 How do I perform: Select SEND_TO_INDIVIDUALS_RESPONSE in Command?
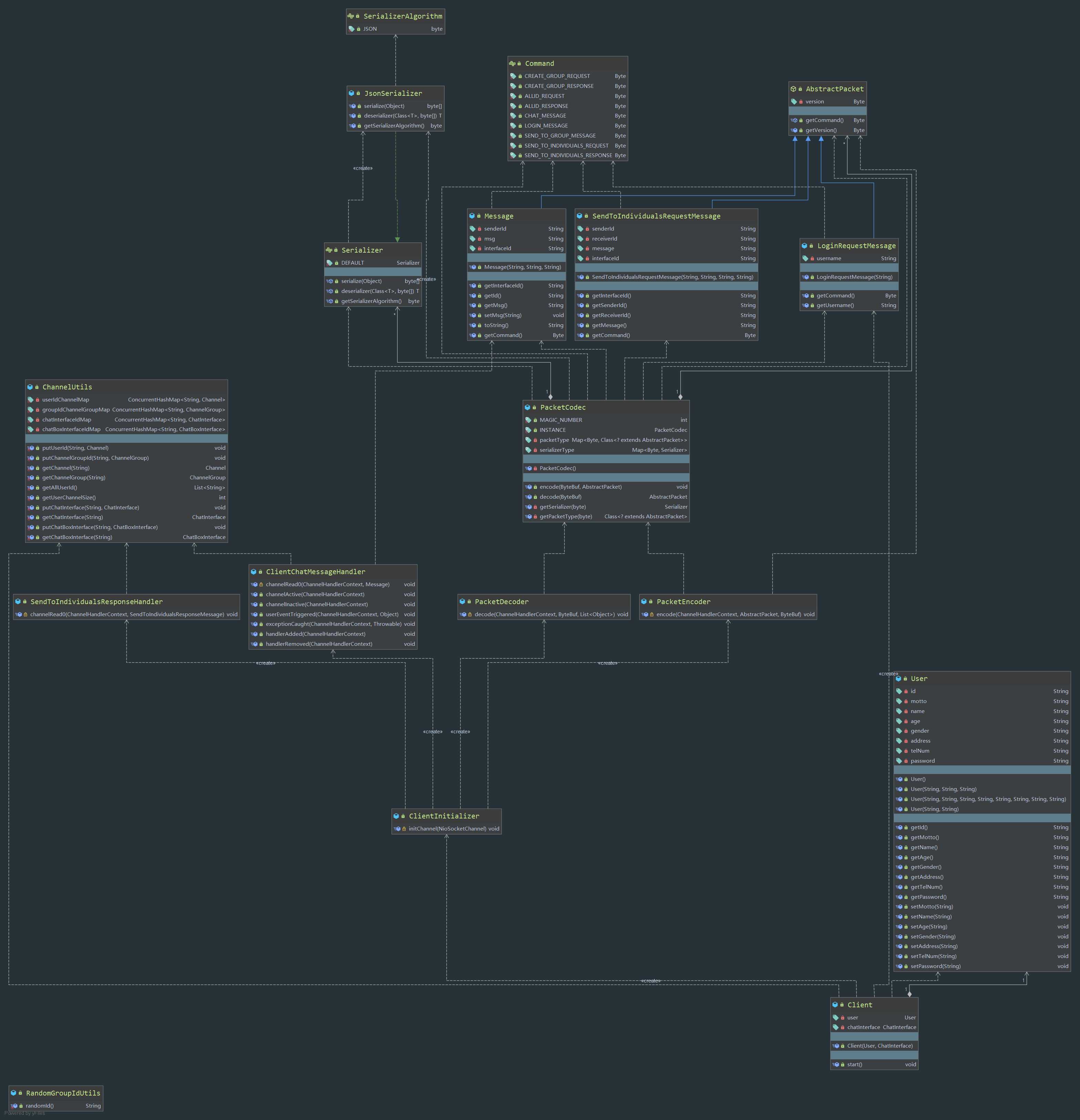coord(568,155)
